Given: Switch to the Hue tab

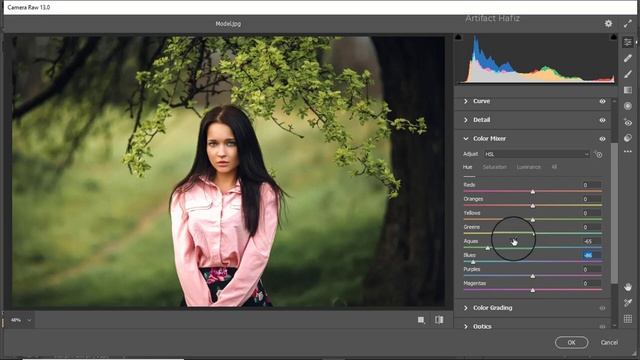Looking at the screenshot, I should click(x=467, y=167).
